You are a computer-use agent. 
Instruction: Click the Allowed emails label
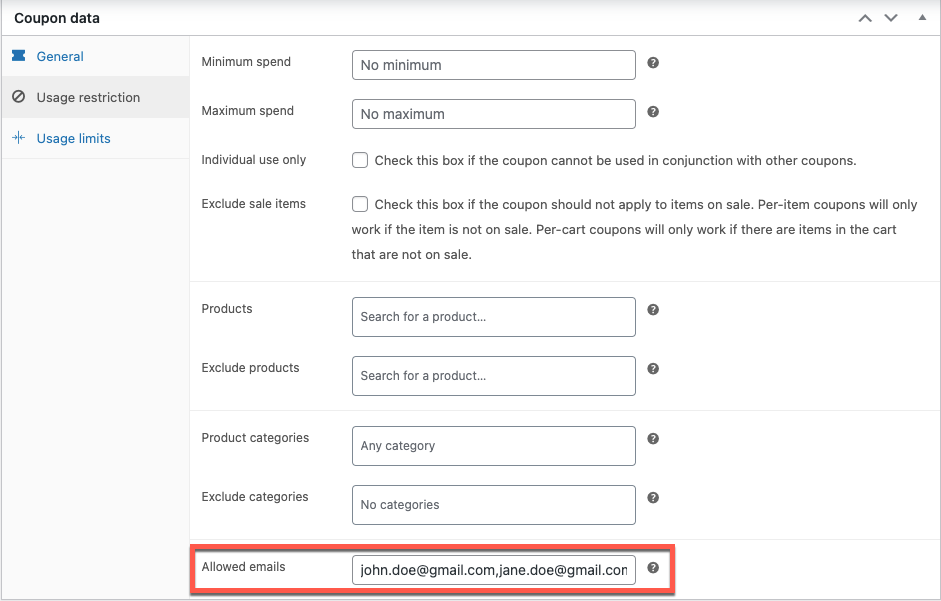point(243,567)
